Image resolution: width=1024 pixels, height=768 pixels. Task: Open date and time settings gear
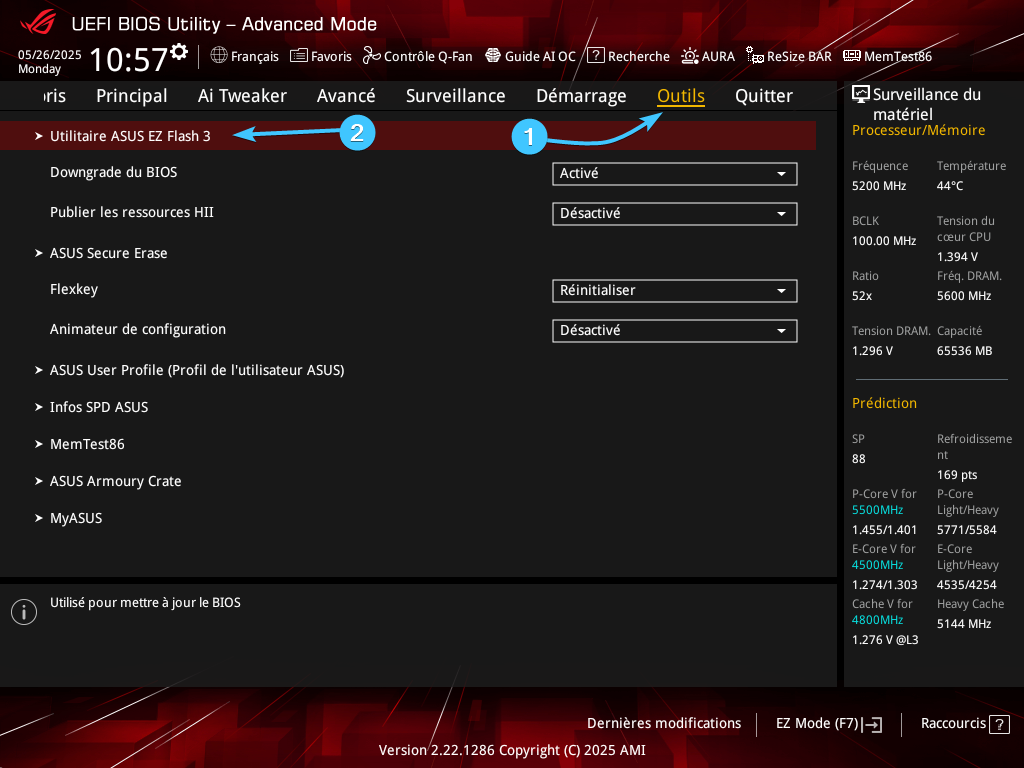point(180,51)
